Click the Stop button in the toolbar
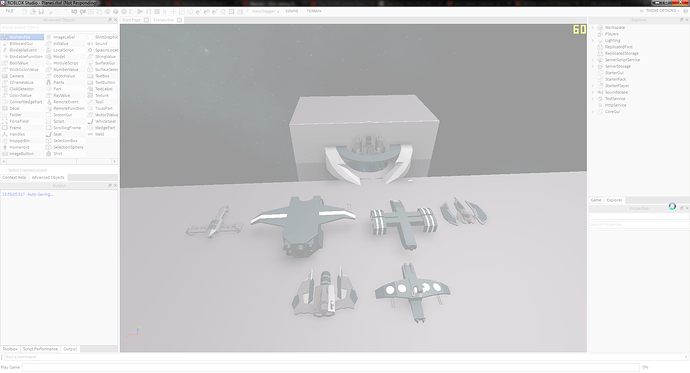 [157, 11]
